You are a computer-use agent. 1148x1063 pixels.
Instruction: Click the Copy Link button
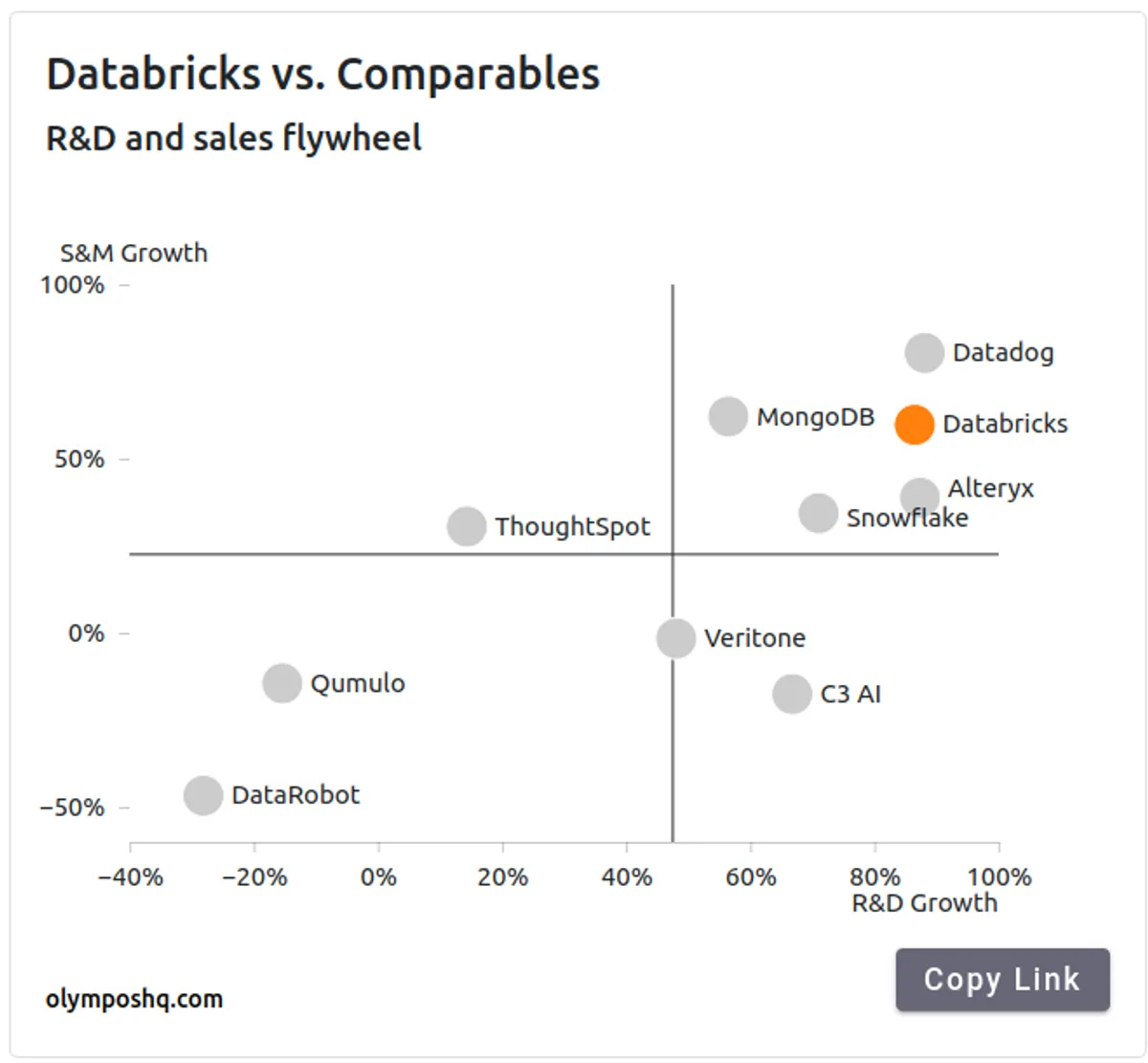click(1002, 979)
